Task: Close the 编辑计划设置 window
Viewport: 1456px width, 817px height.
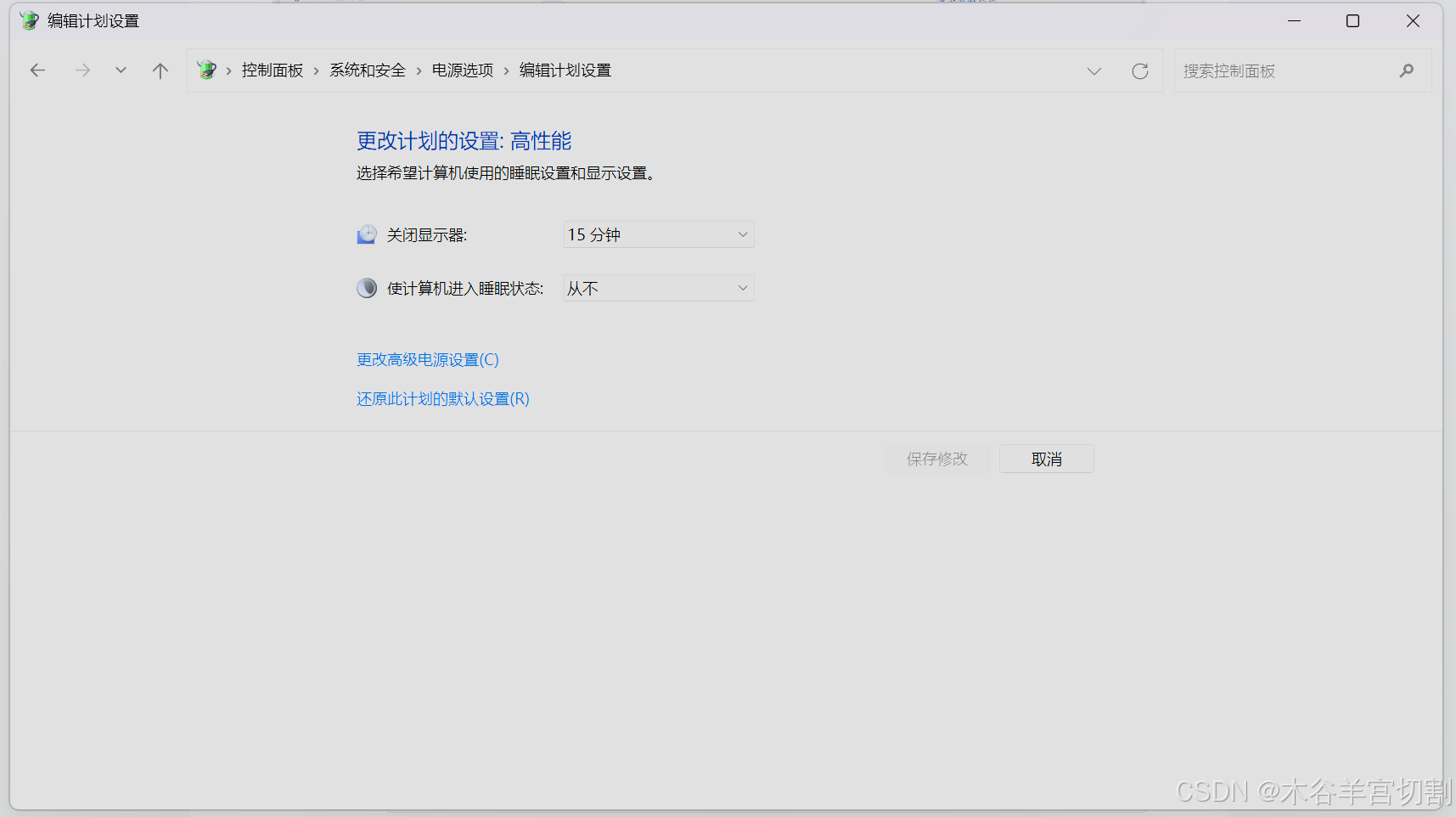Action: tap(1413, 20)
